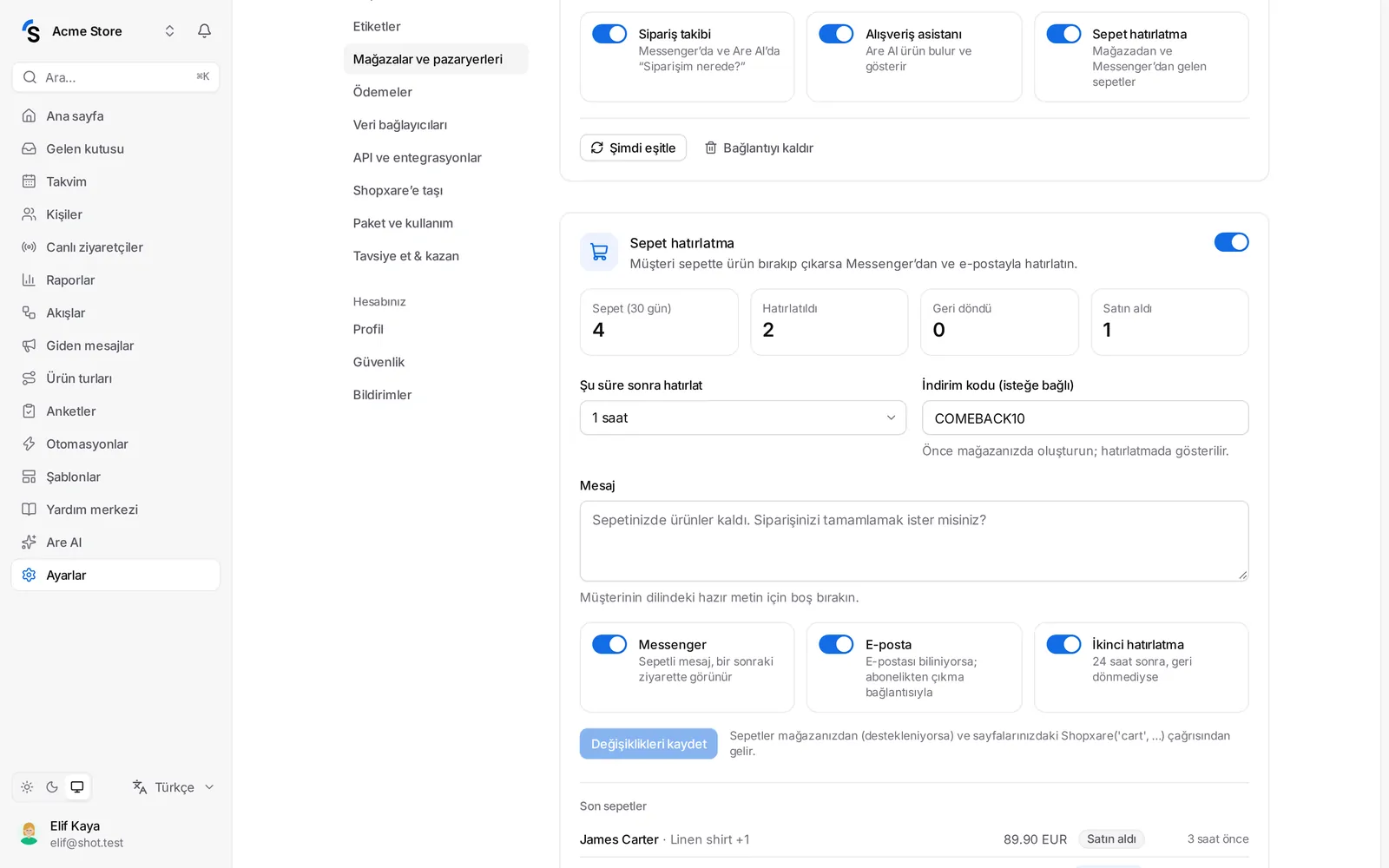The image size is (1389, 868).
Task: Disable the main Sepet hatırlatma section toggle
Action: pyautogui.click(x=1231, y=242)
